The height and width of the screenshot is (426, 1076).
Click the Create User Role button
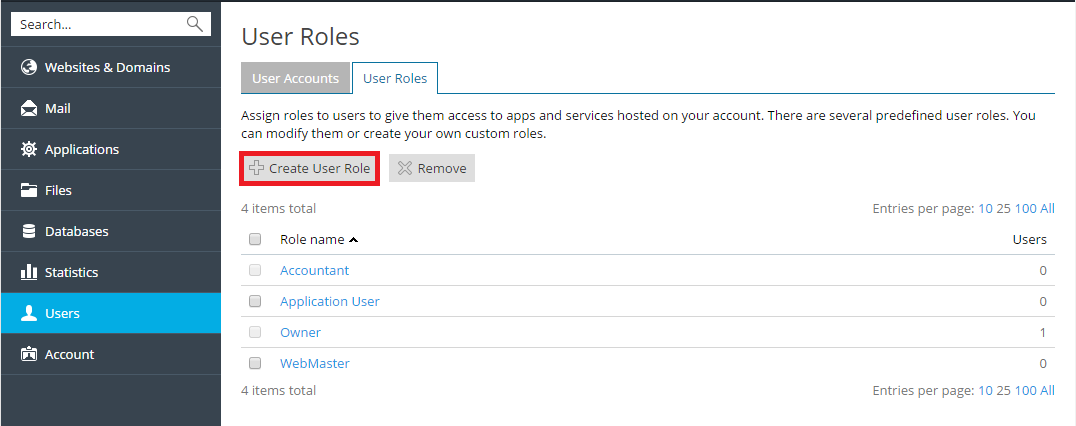click(310, 169)
